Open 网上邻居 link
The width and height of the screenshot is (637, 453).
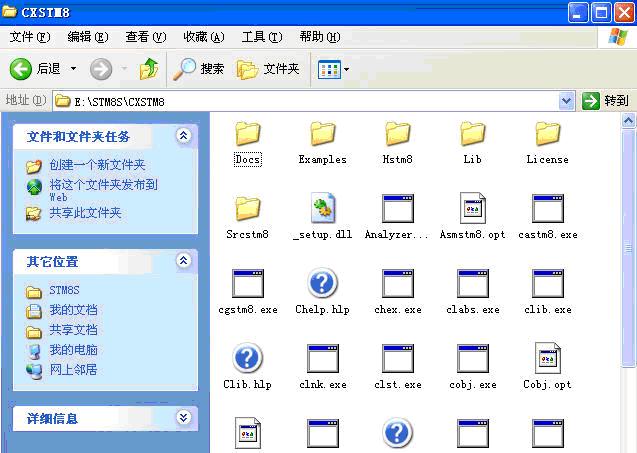coord(74,370)
